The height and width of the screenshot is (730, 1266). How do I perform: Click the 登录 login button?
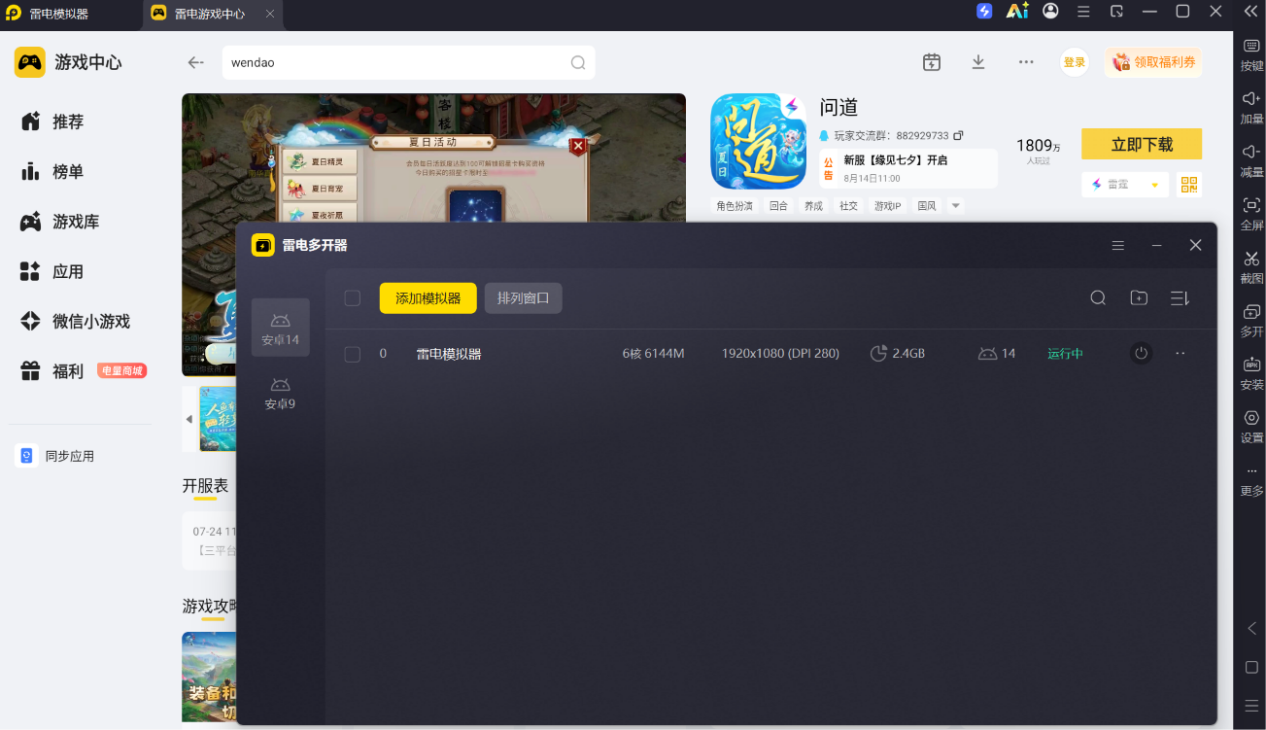(1074, 62)
